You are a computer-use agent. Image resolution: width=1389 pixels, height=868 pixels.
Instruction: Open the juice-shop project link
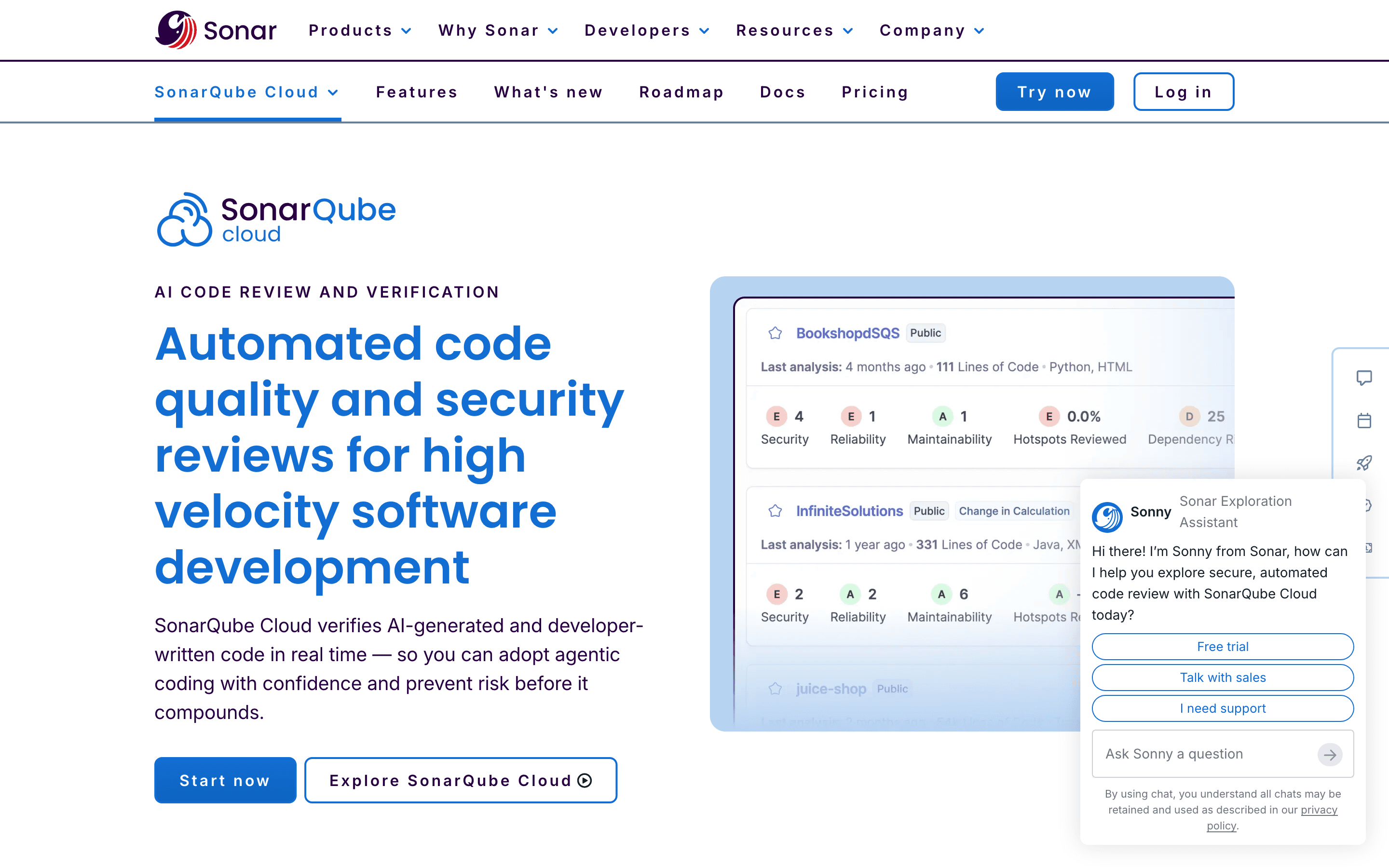pos(831,689)
